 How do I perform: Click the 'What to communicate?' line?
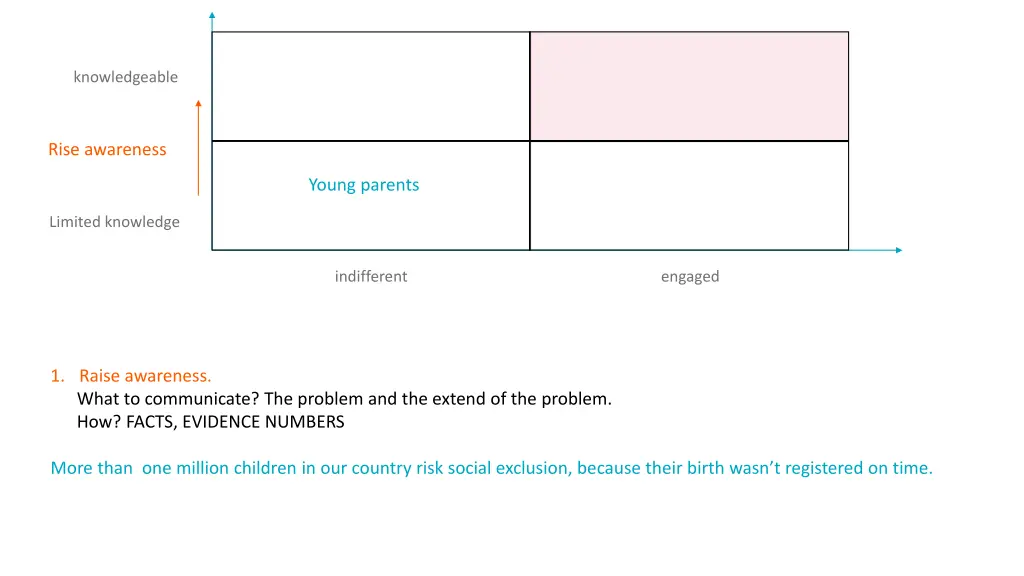point(344,399)
